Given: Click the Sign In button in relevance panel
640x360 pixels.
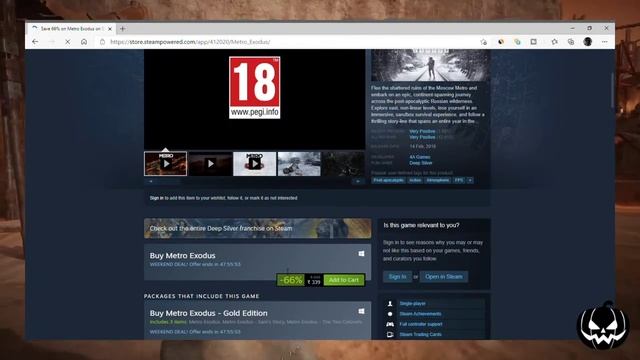Looking at the screenshot, I should coord(397,277).
